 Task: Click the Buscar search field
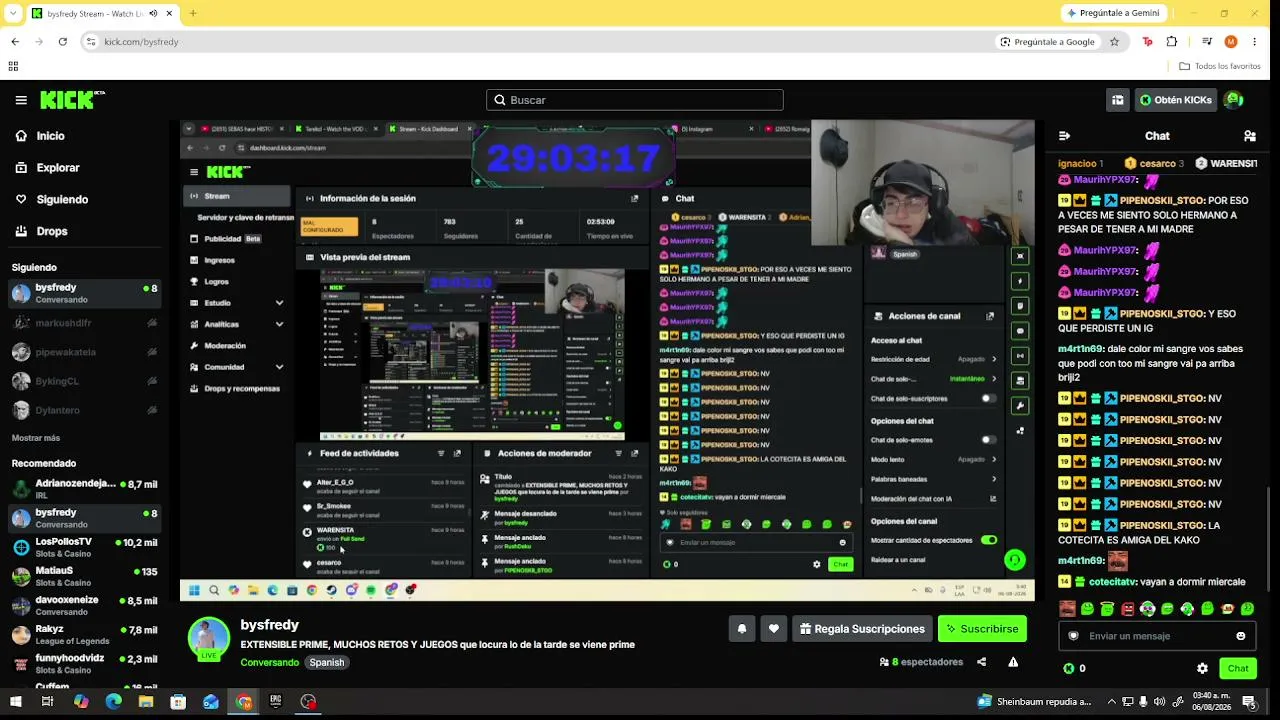click(x=635, y=100)
